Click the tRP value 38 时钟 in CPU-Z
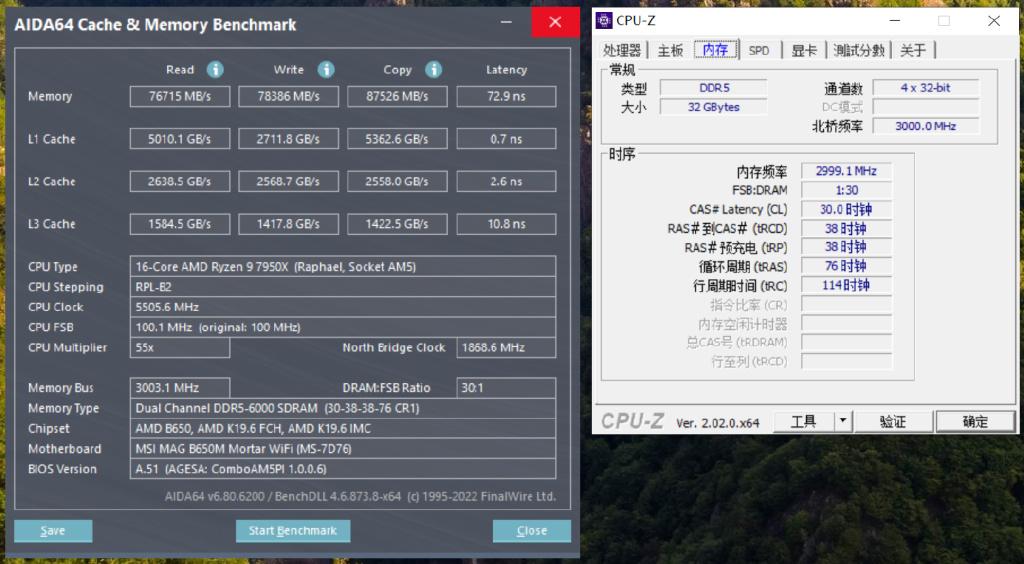 click(x=846, y=247)
